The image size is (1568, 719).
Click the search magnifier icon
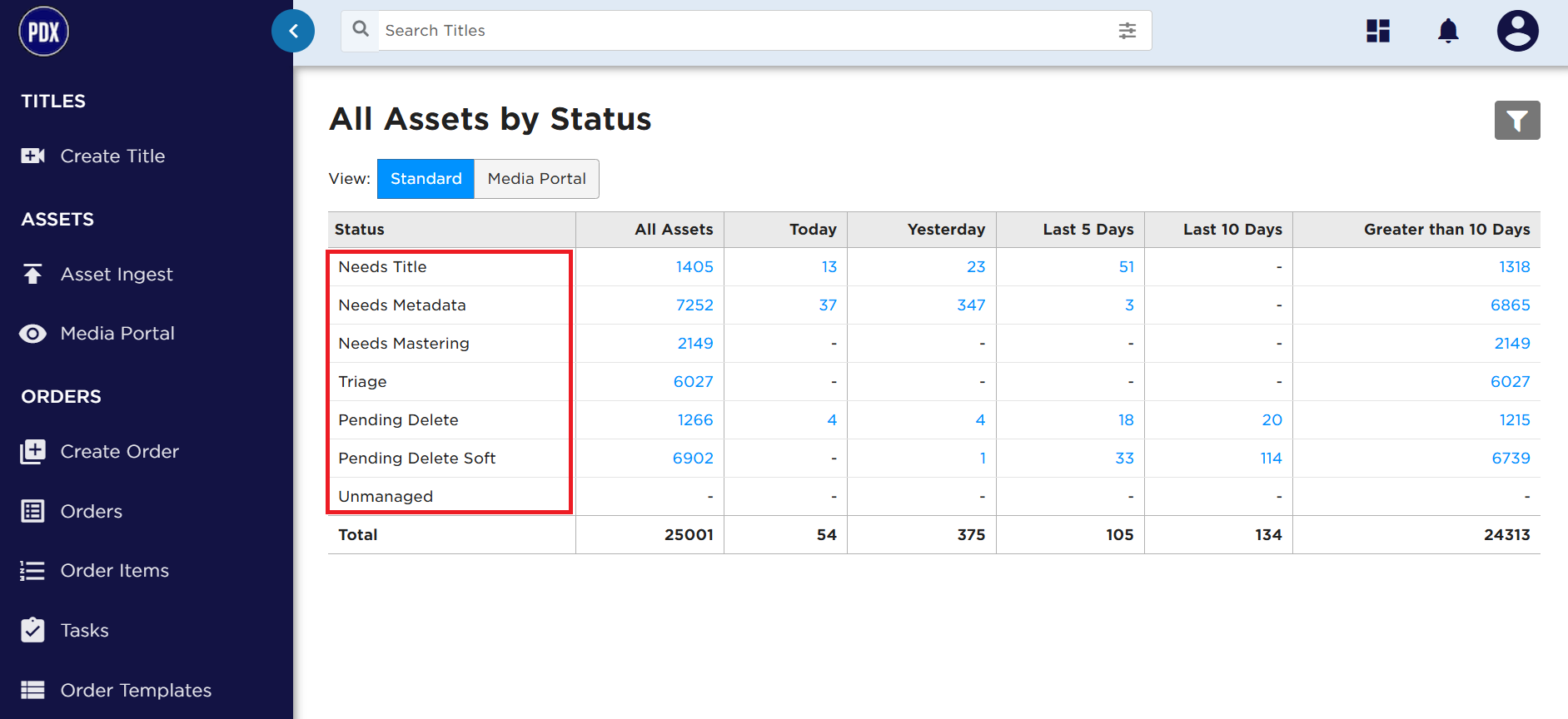(x=361, y=29)
